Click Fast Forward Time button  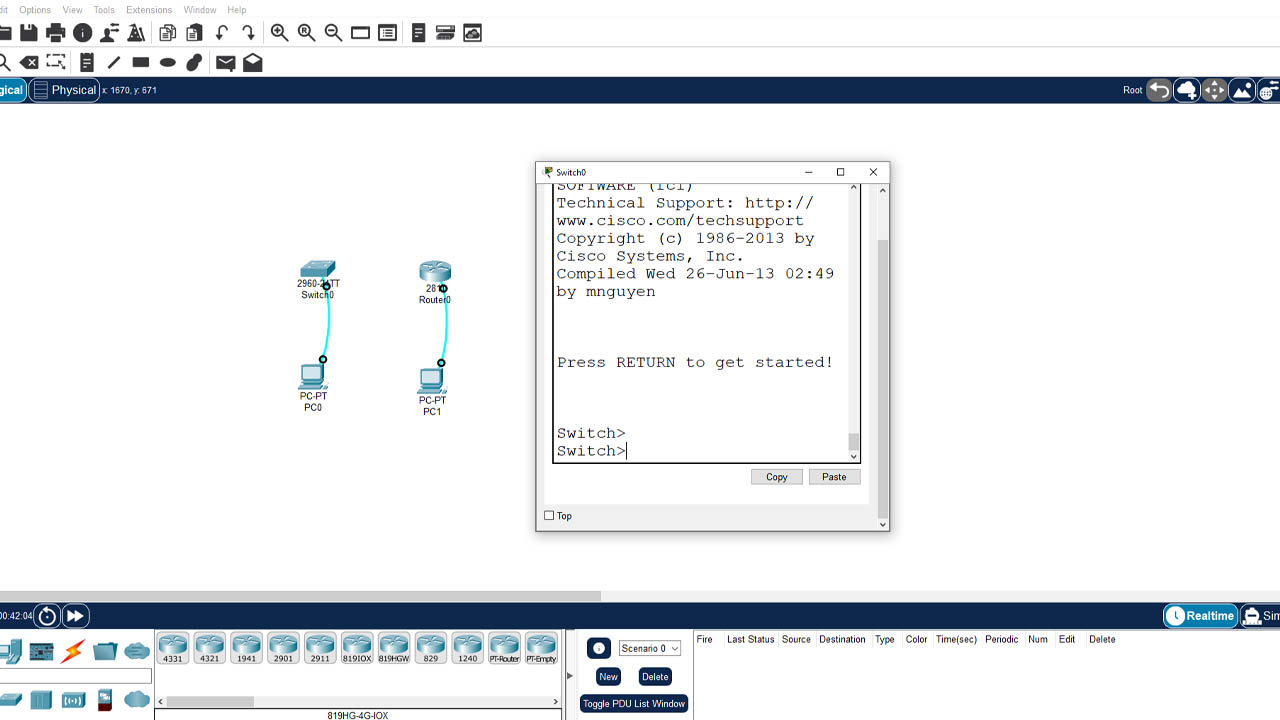pyautogui.click(x=75, y=616)
